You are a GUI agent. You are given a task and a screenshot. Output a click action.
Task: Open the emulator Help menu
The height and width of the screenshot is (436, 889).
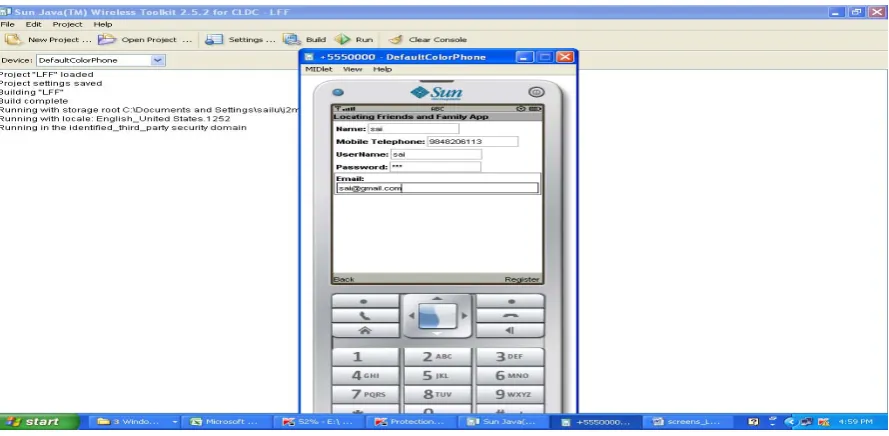click(x=382, y=69)
